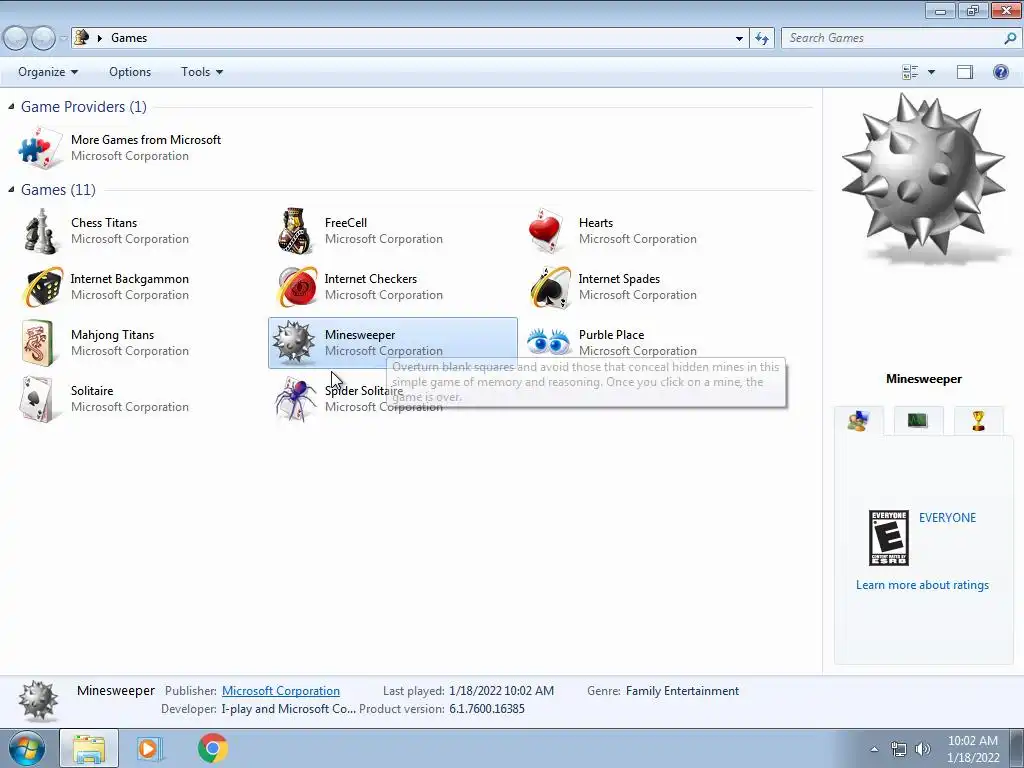
Task: Open the recent pages dropdown next to Forward
Action: pyautogui.click(x=63, y=39)
